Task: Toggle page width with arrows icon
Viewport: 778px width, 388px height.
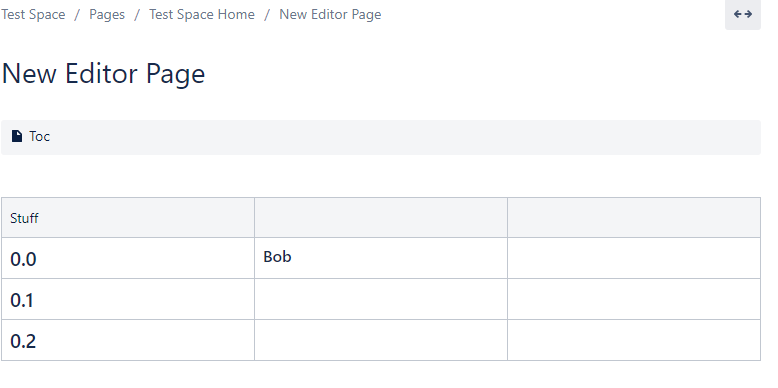Action: [743, 14]
